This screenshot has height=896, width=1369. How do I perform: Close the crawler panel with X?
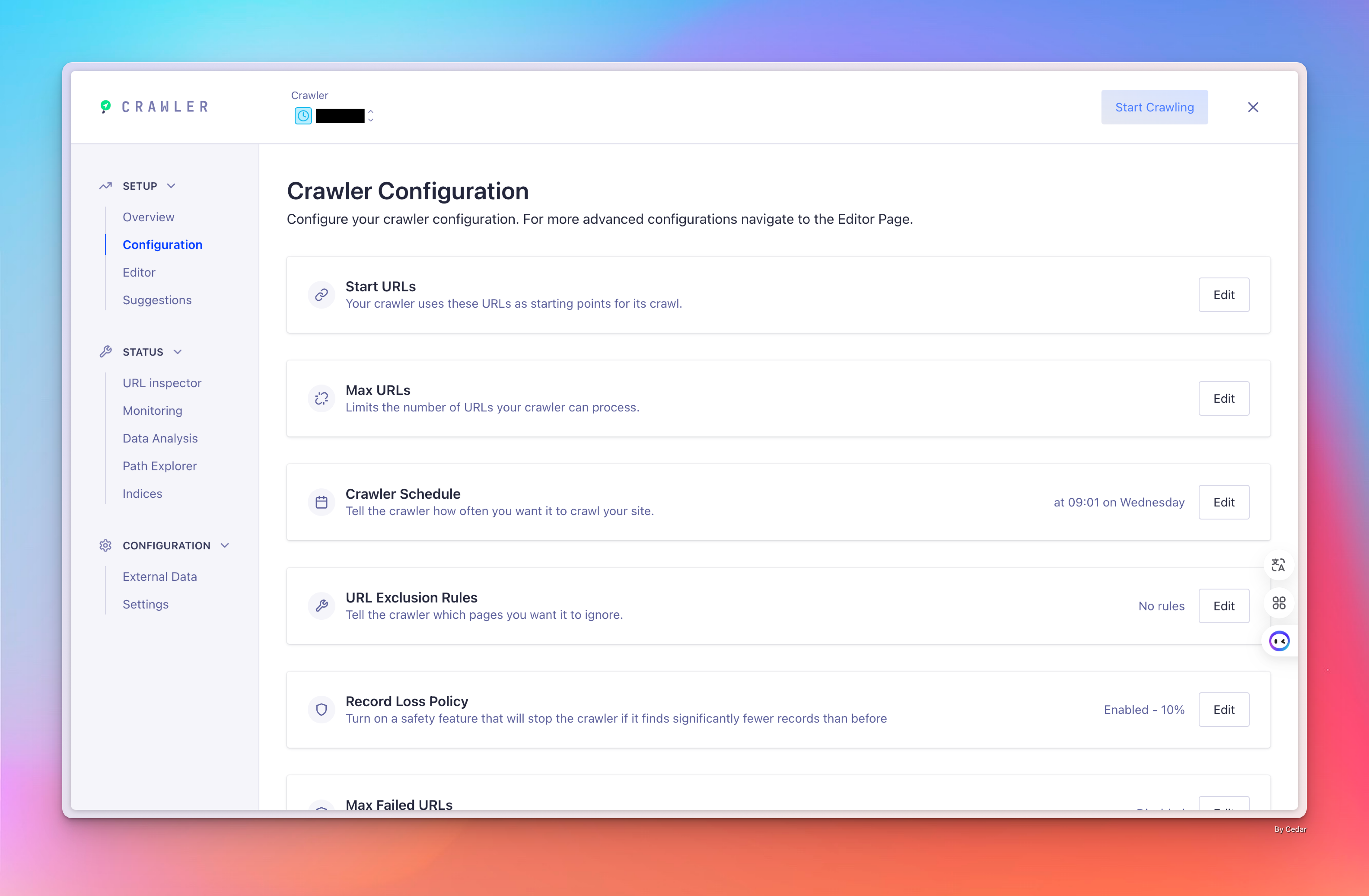(1252, 107)
